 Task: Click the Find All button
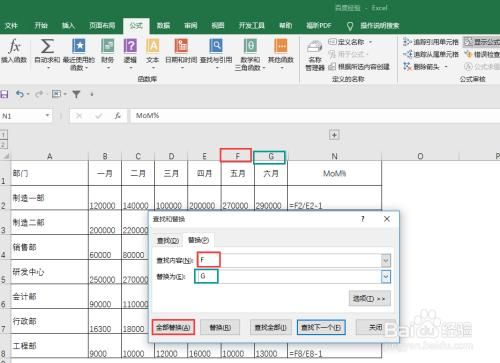(270, 328)
